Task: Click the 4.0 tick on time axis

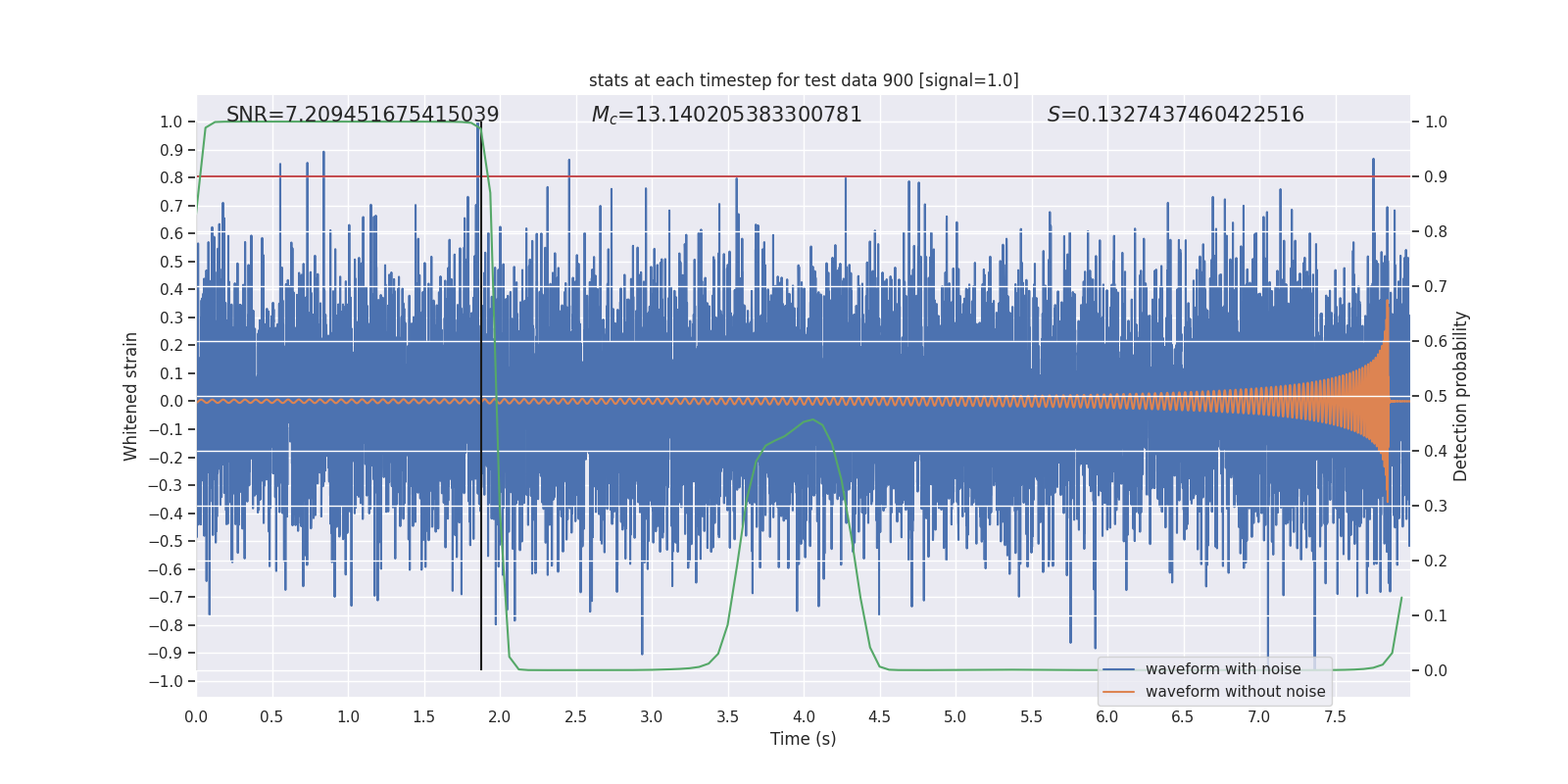Action: (x=804, y=716)
